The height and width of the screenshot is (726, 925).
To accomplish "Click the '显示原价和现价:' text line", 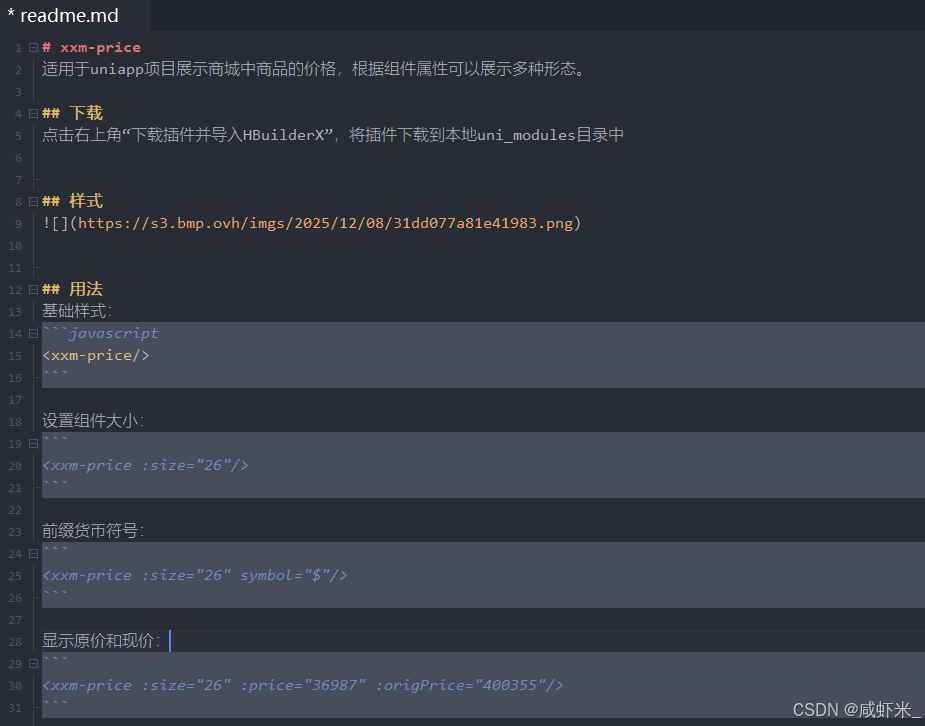I will tap(101, 640).
